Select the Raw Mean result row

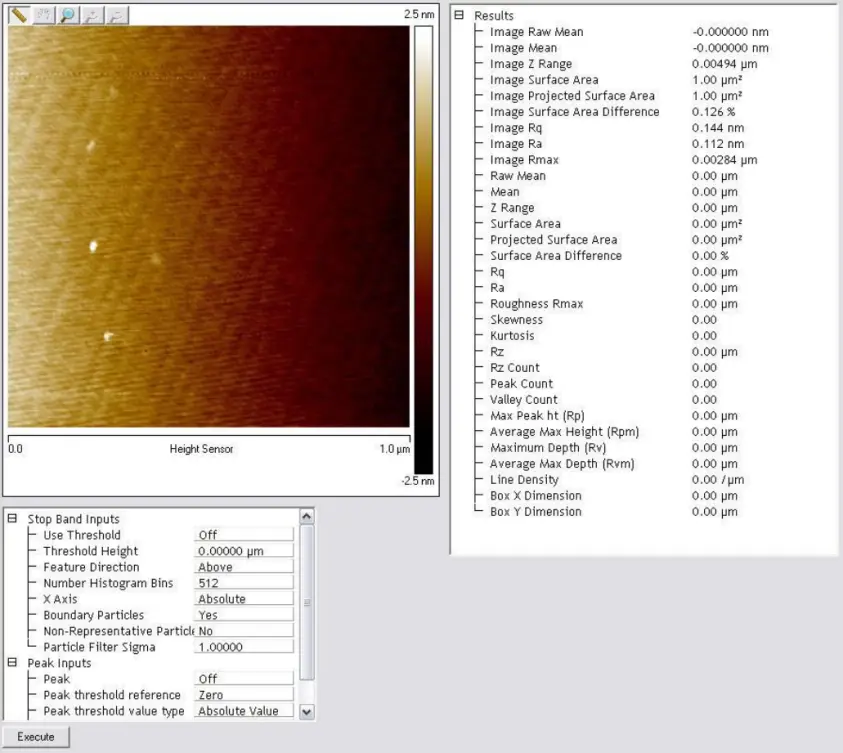coord(614,176)
